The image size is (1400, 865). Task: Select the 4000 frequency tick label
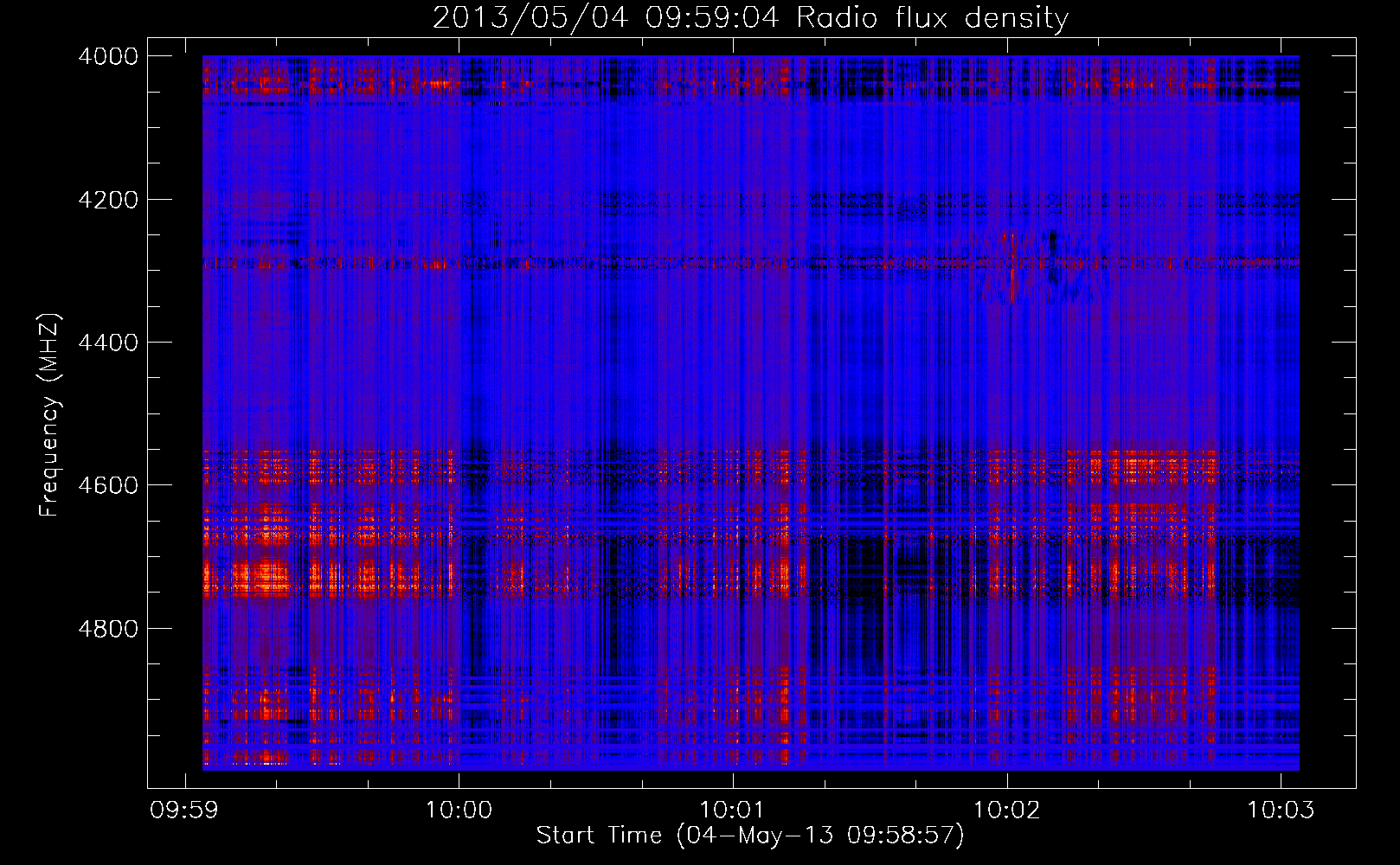tap(108, 56)
